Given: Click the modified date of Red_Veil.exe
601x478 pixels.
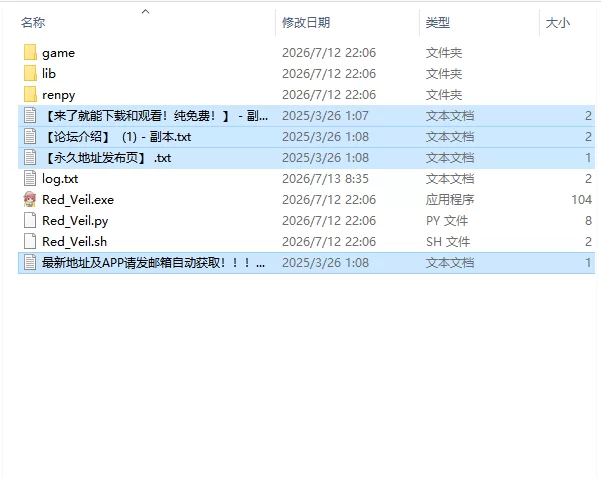Looking at the screenshot, I should (329, 199).
